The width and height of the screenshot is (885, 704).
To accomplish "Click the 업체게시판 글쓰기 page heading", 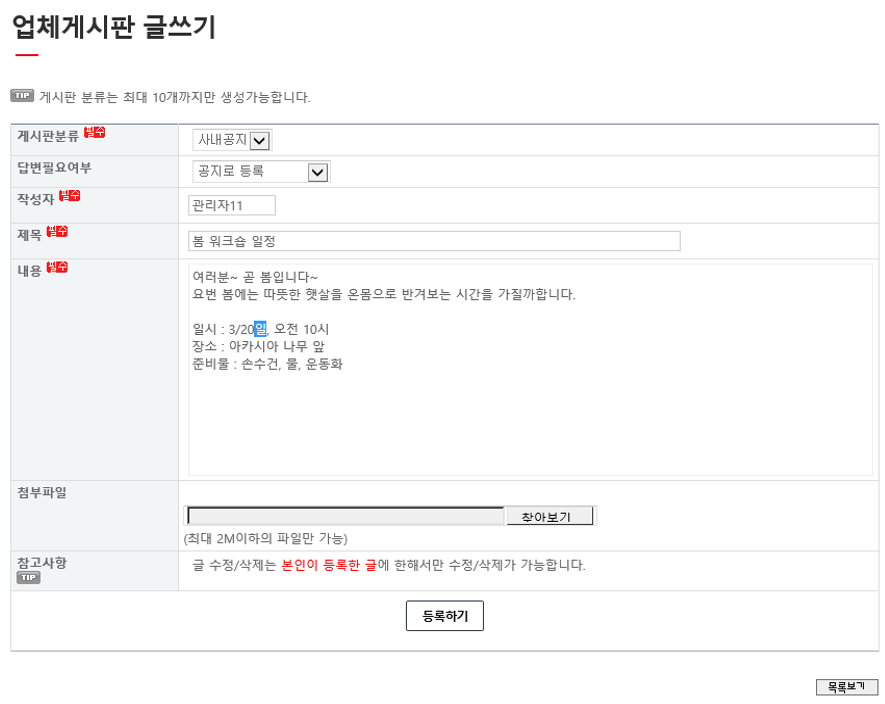I will click(114, 27).
